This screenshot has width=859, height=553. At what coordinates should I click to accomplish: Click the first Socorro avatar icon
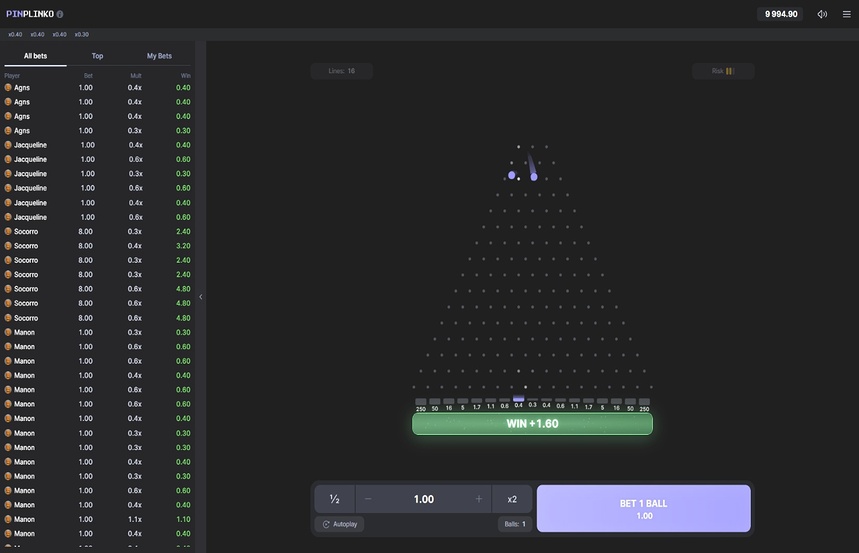click(x=8, y=232)
